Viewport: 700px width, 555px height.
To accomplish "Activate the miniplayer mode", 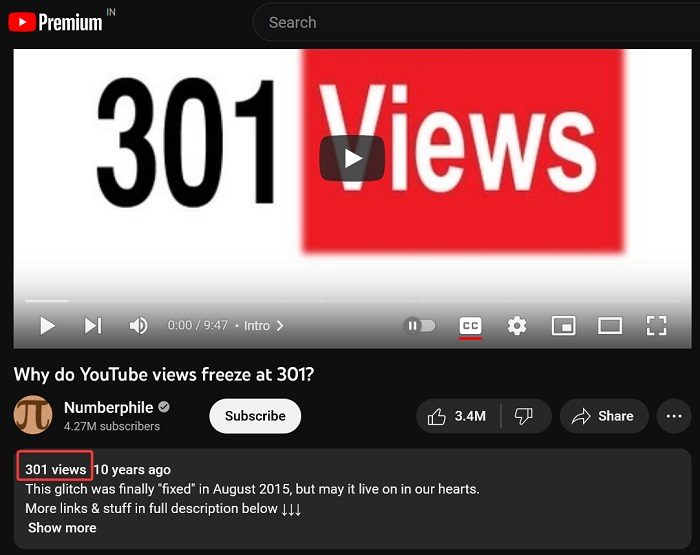I will [x=563, y=325].
